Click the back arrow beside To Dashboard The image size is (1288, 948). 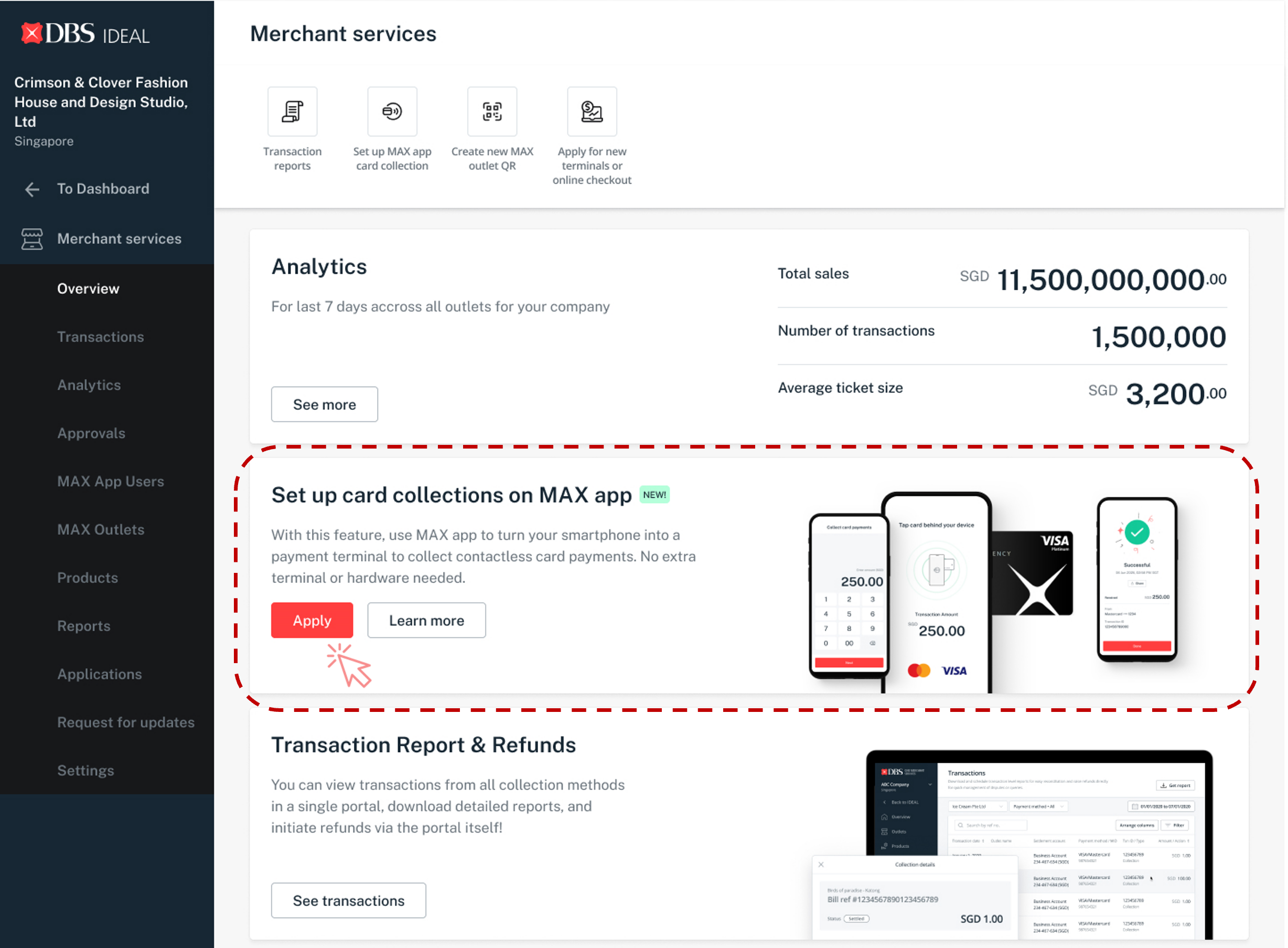32,189
